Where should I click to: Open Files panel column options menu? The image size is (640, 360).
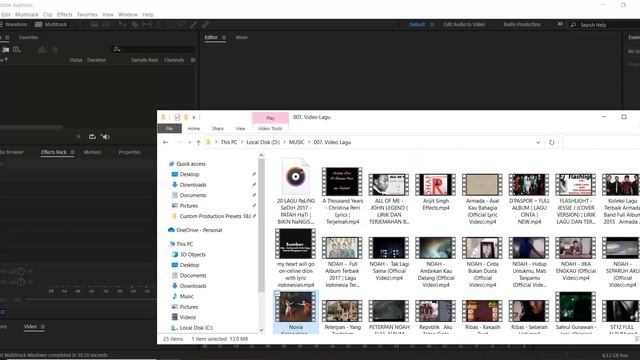tap(193, 60)
